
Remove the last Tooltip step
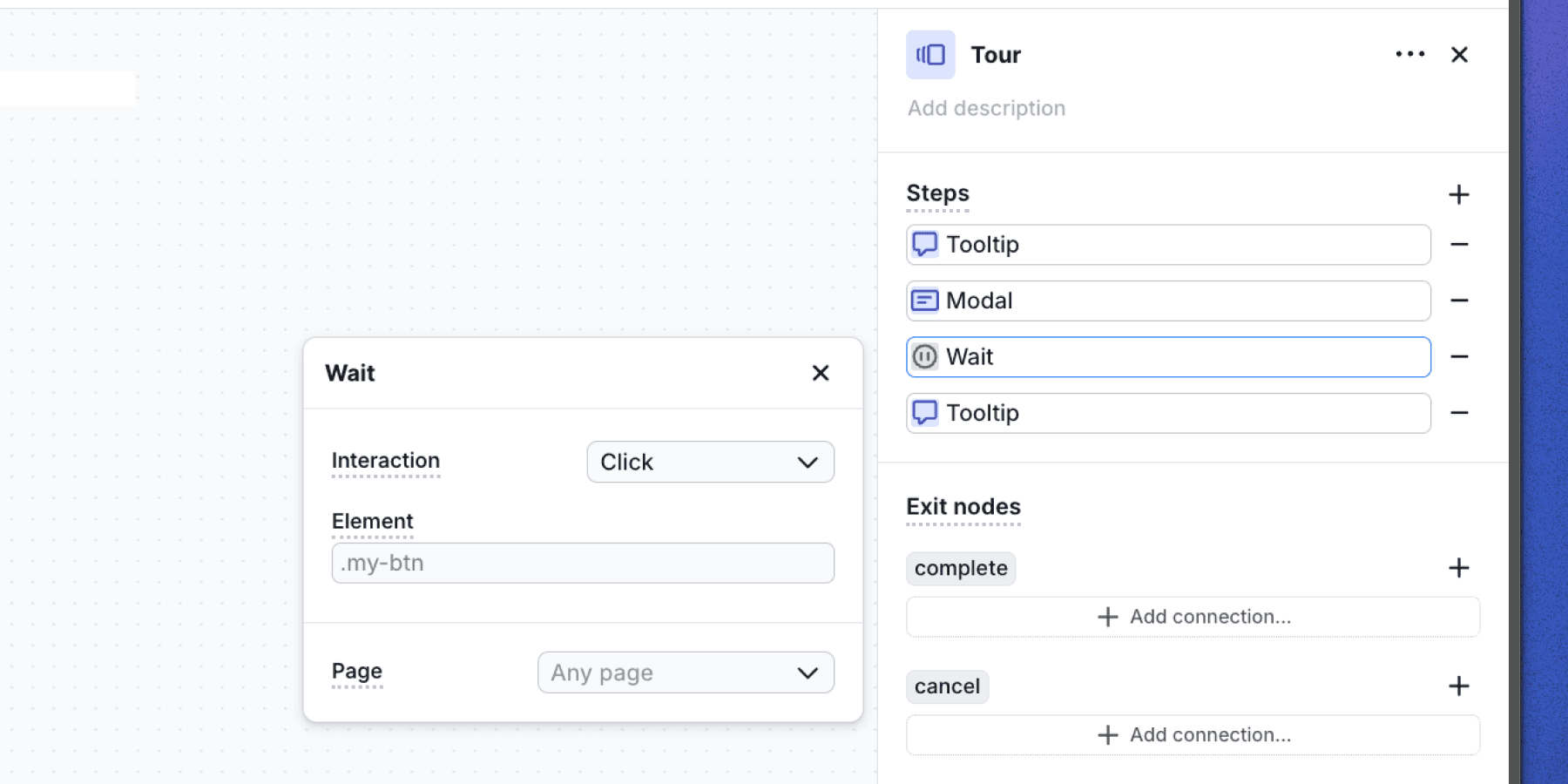pyautogui.click(x=1459, y=413)
